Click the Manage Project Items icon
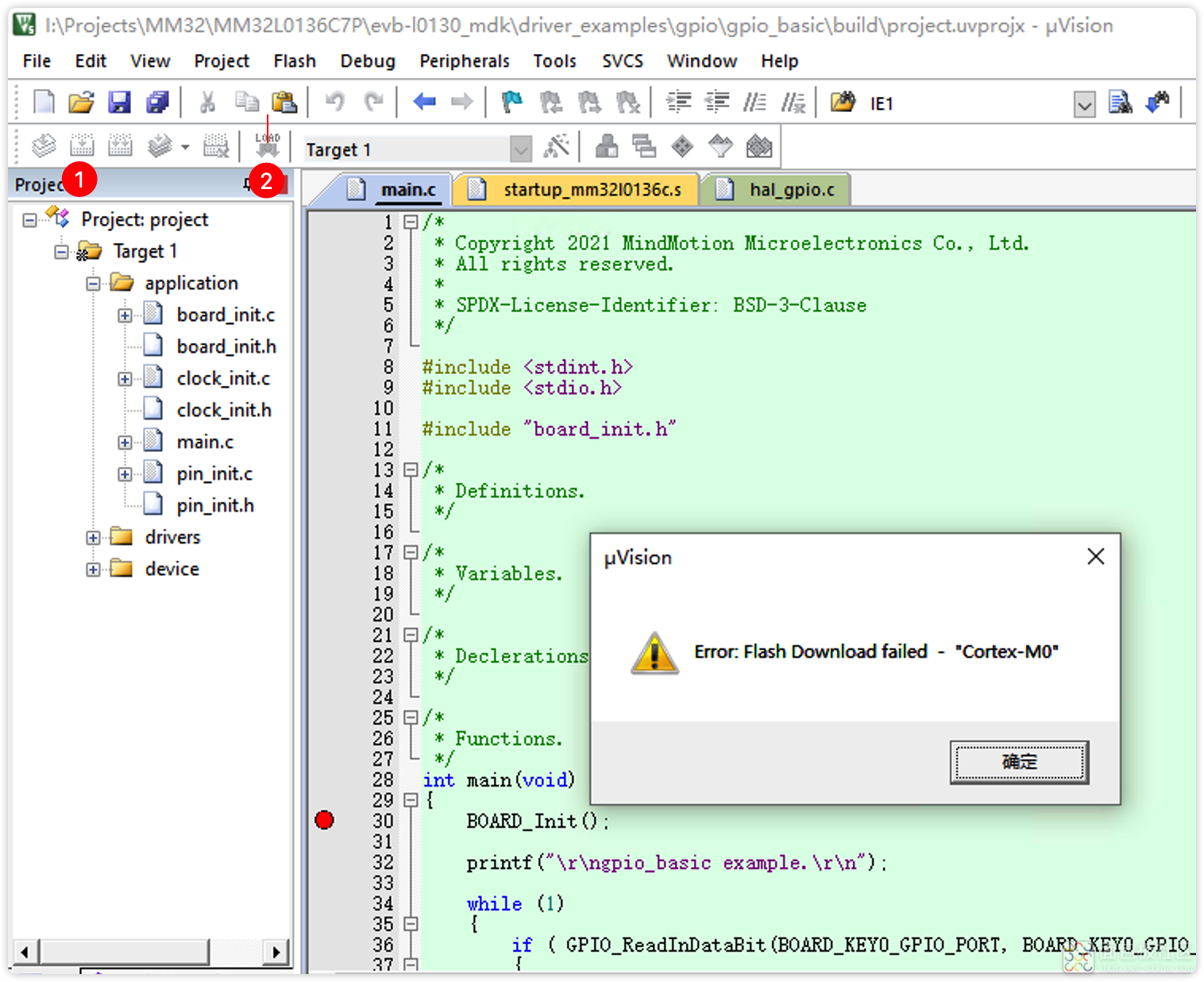The height and width of the screenshot is (982, 1204). pyautogui.click(x=607, y=146)
